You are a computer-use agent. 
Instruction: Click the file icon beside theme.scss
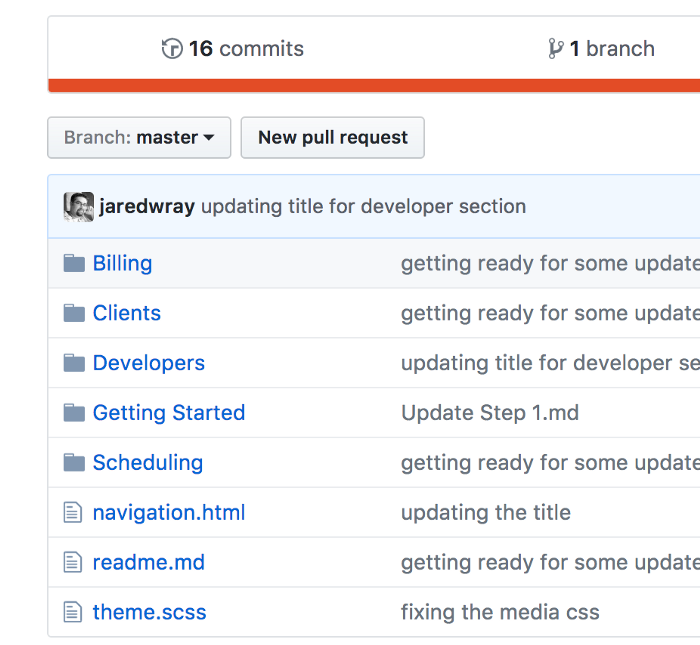(73, 612)
